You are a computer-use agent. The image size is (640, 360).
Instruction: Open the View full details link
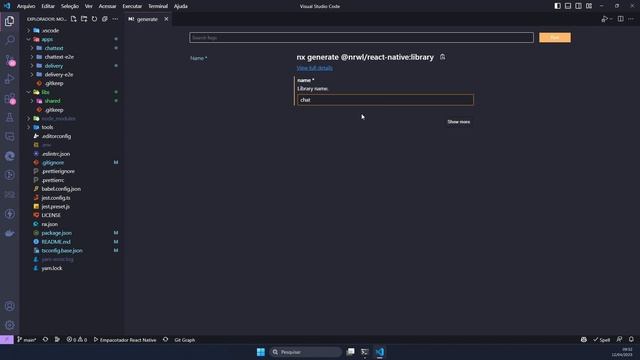point(314,68)
